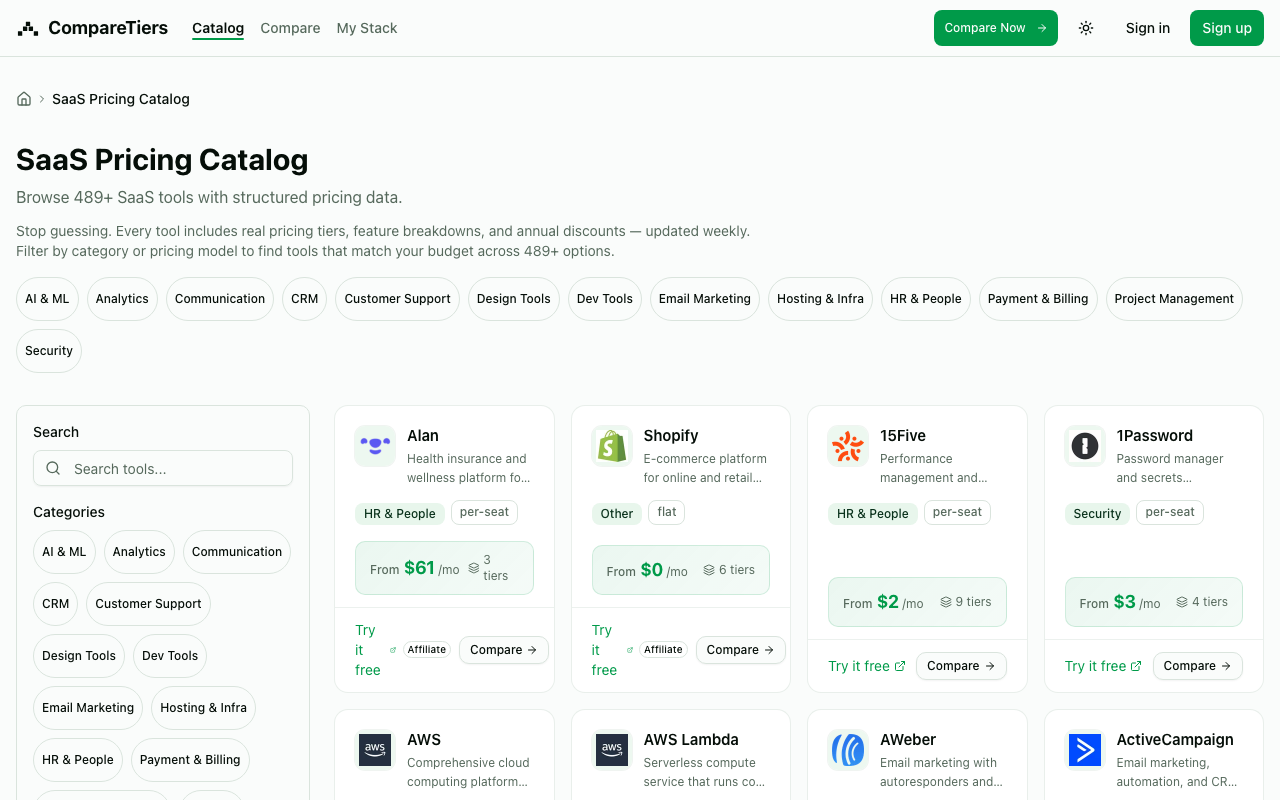
Task: Expand Shopify's 6 tiers pricing details
Action: pyautogui.click(x=730, y=569)
